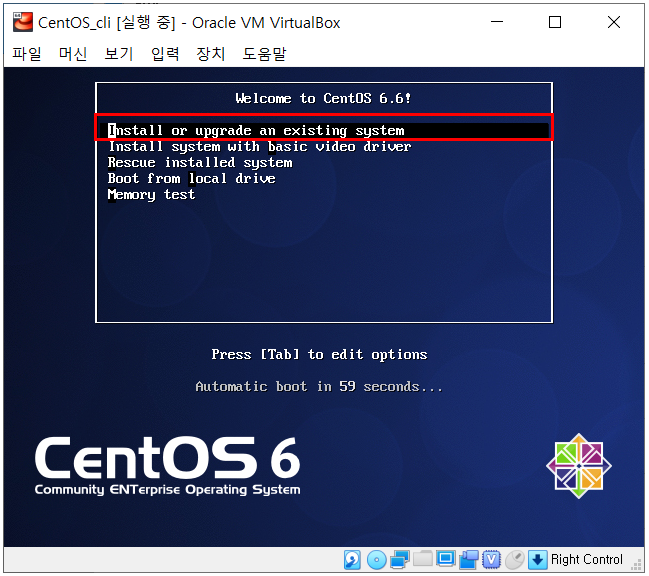This screenshot has width=649, height=576.
Task: Open the 장치 menu
Action: point(211,54)
